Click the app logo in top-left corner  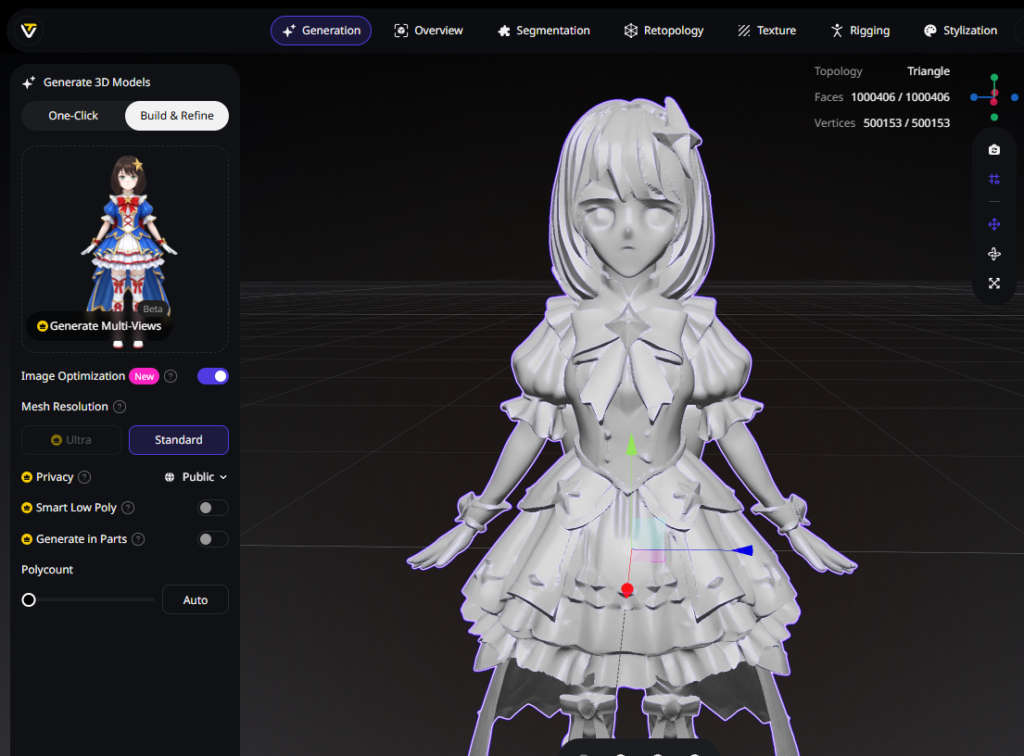point(29,31)
